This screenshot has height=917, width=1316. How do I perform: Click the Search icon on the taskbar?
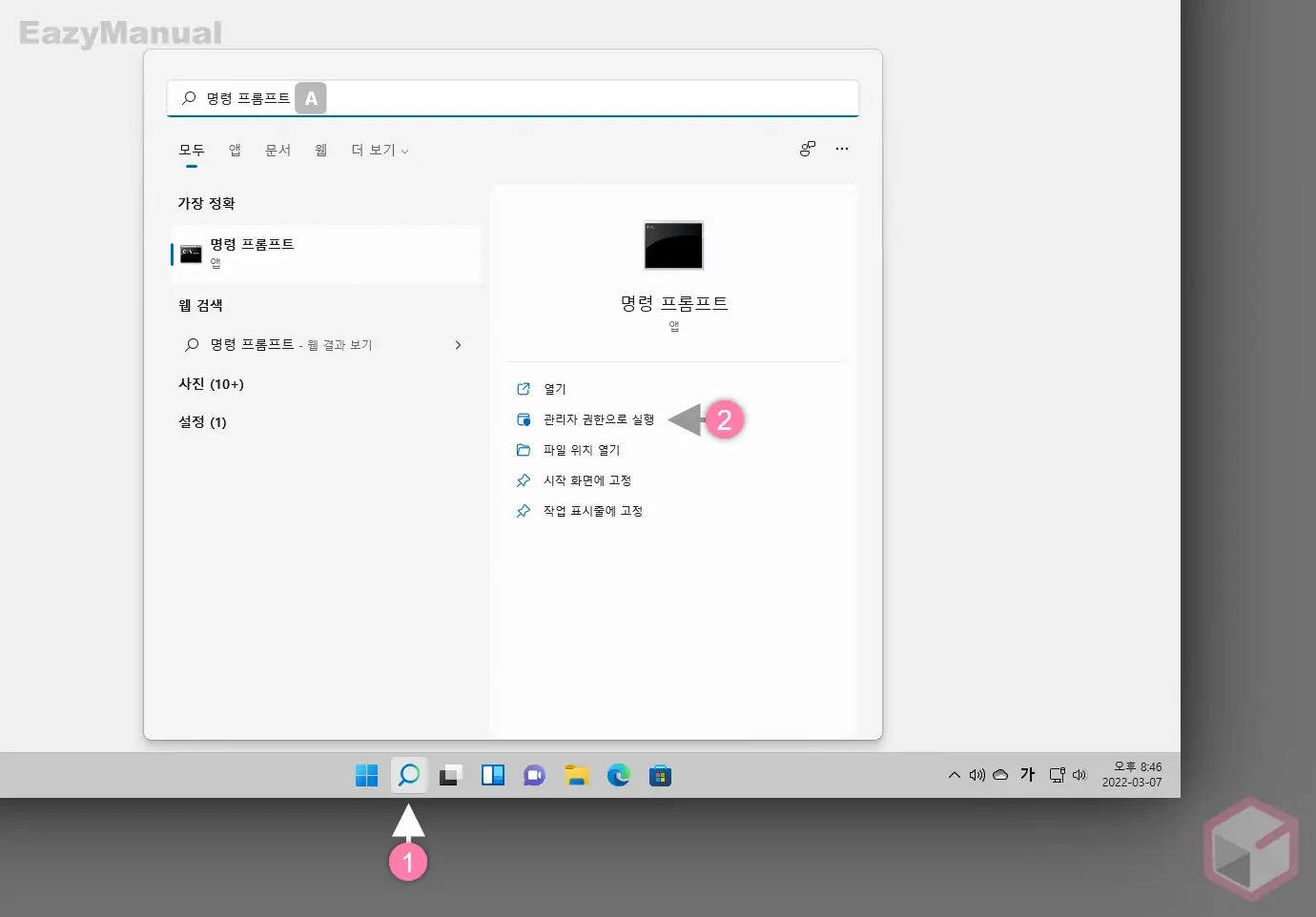coord(408,775)
